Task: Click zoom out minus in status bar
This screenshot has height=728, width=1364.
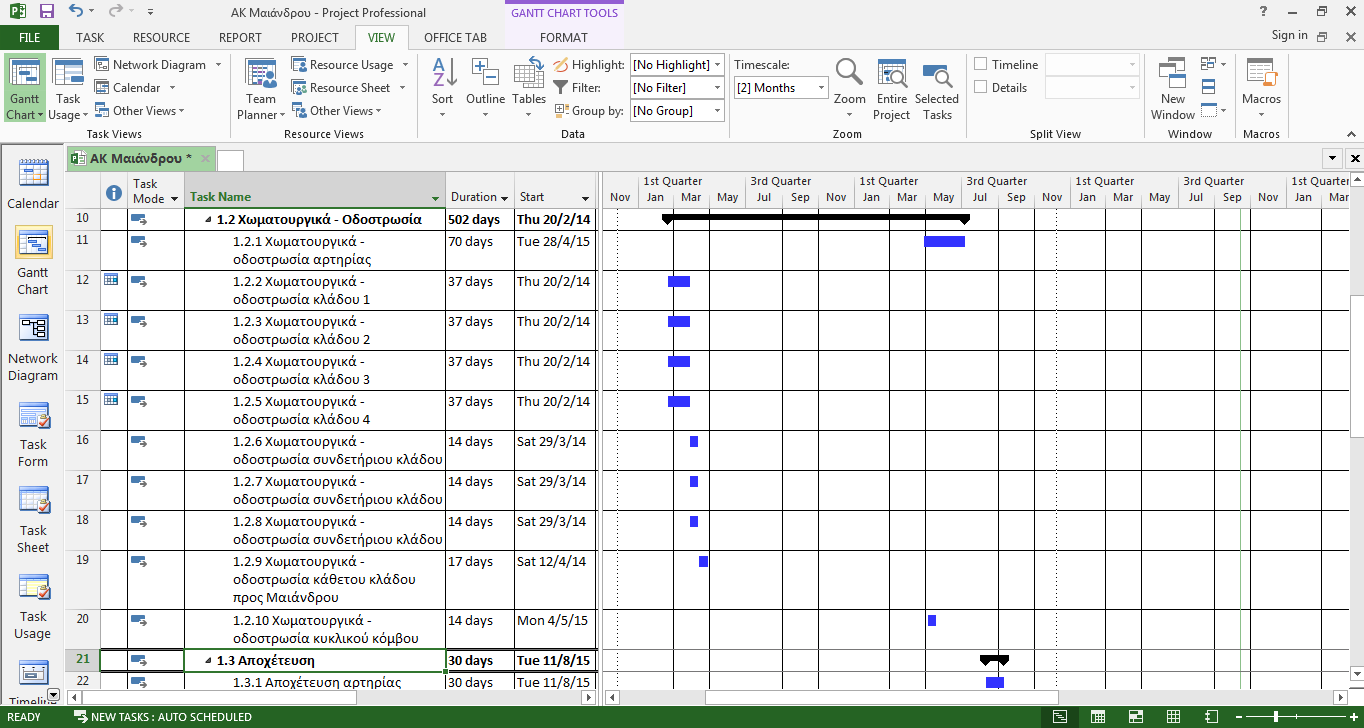Action: [1237, 717]
